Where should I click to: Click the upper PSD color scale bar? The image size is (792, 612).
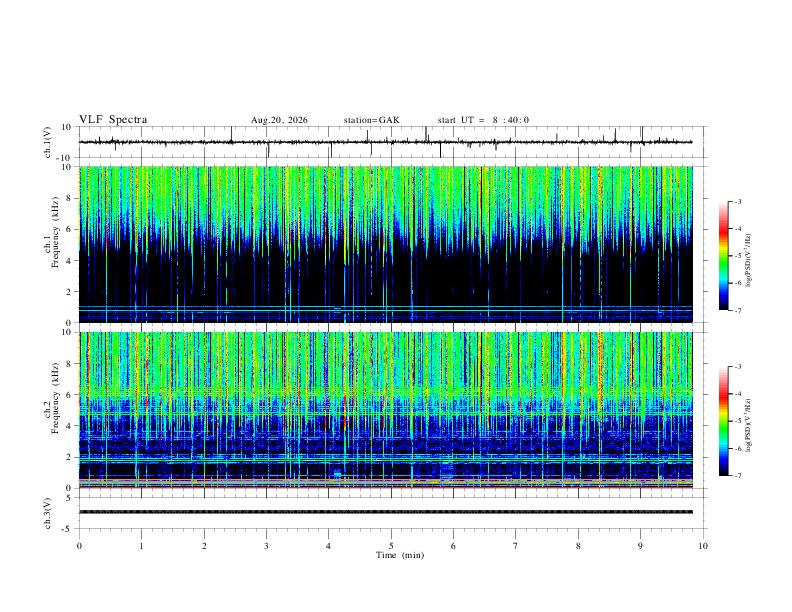(x=724, y=256)
